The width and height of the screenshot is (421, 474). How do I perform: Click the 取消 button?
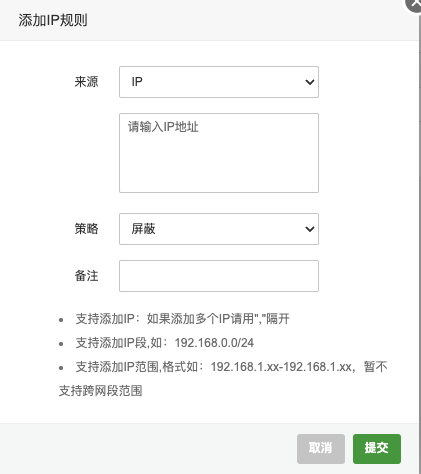(321, 449)
